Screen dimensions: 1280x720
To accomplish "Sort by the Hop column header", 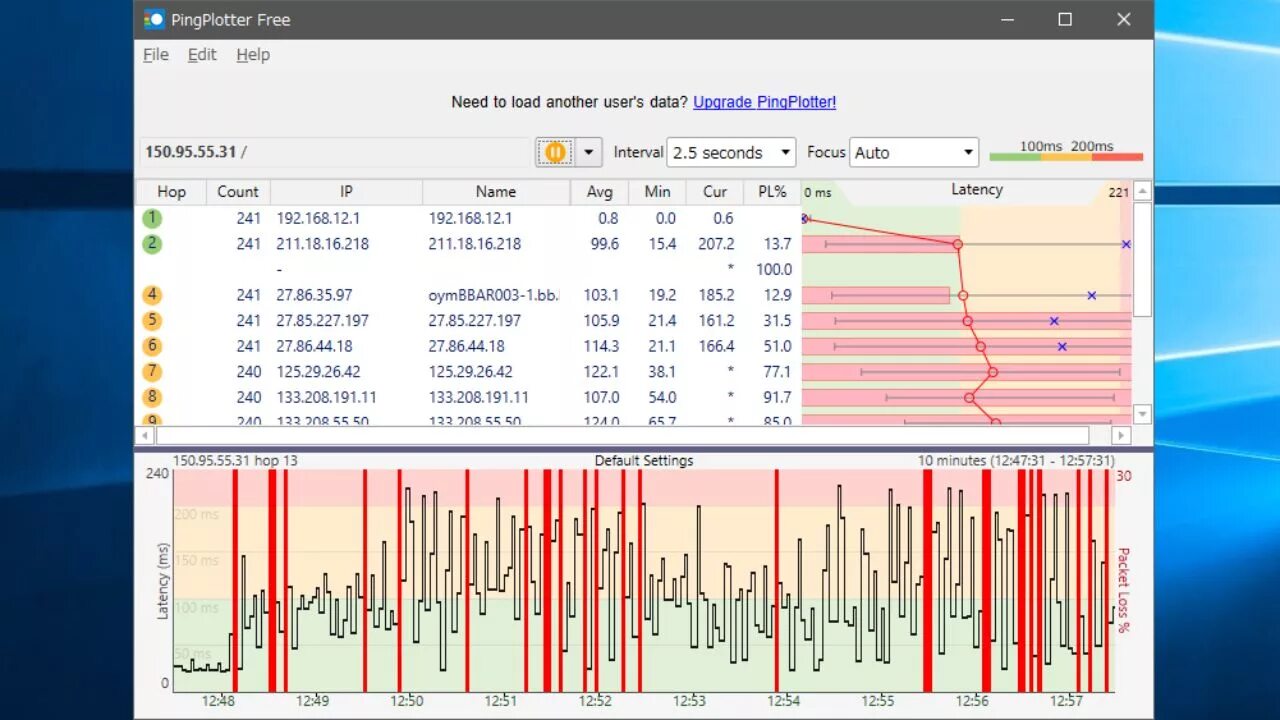I will point(171,192).
